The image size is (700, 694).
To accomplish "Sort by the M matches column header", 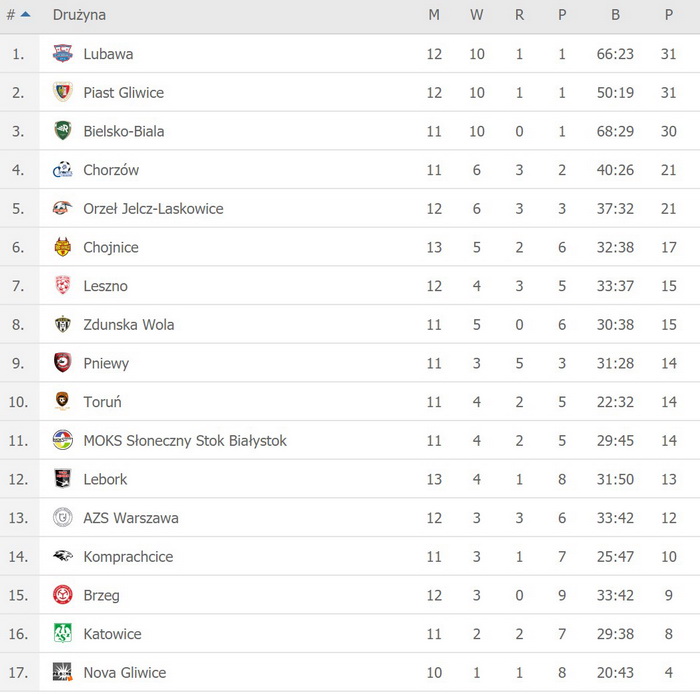I will 434,15.
